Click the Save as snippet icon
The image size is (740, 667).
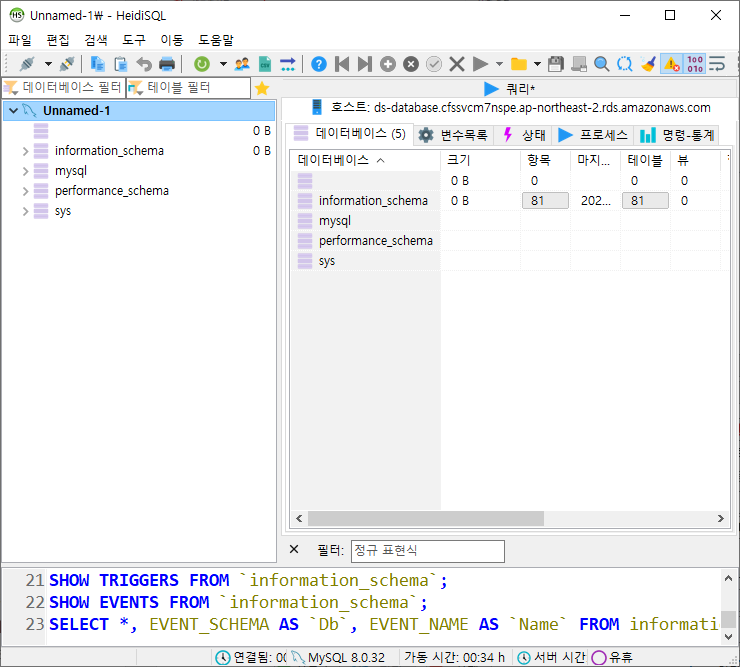pos(579,63)
